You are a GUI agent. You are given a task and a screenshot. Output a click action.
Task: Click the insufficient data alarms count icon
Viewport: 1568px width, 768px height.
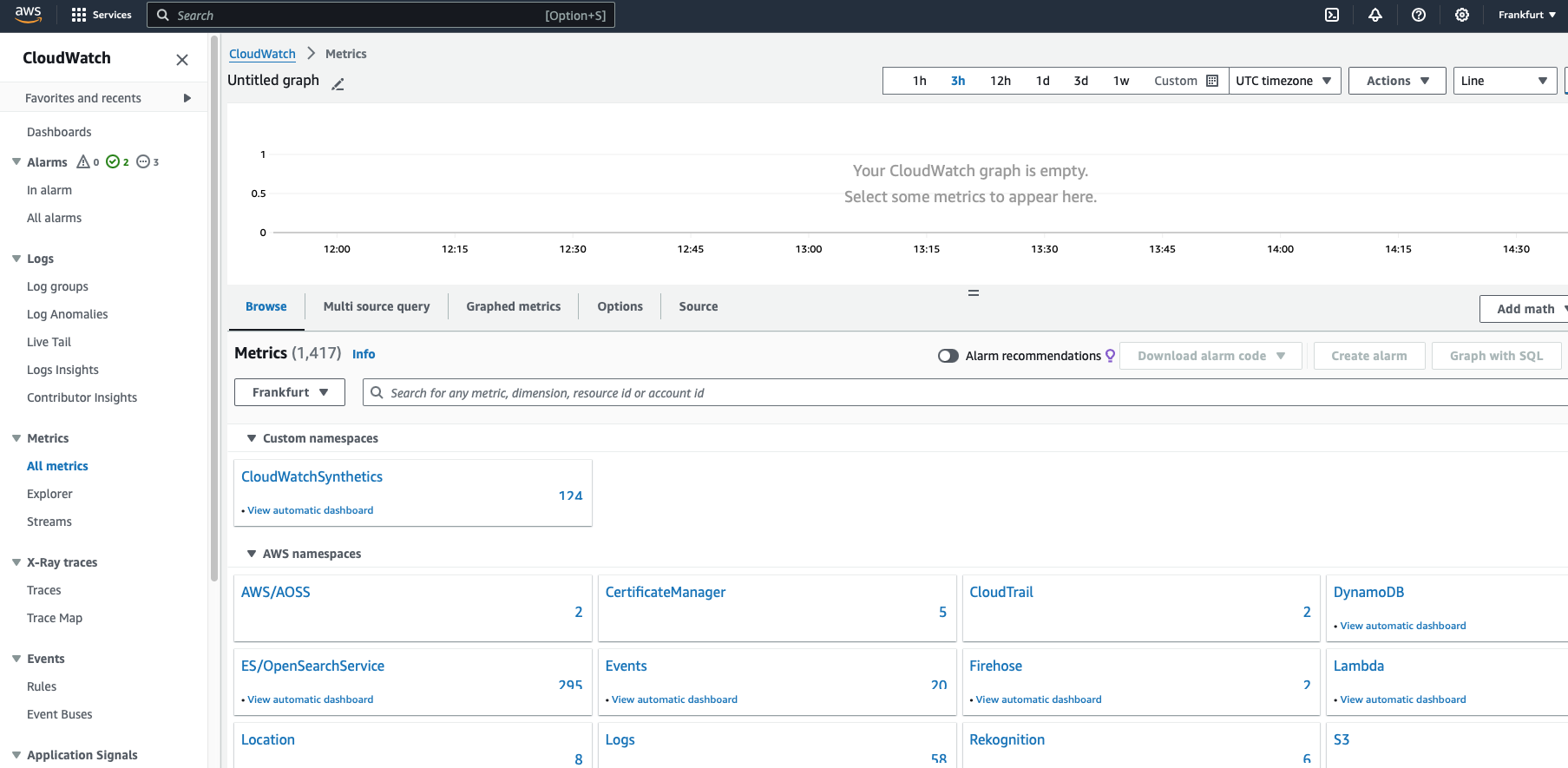tap(148, 162)
